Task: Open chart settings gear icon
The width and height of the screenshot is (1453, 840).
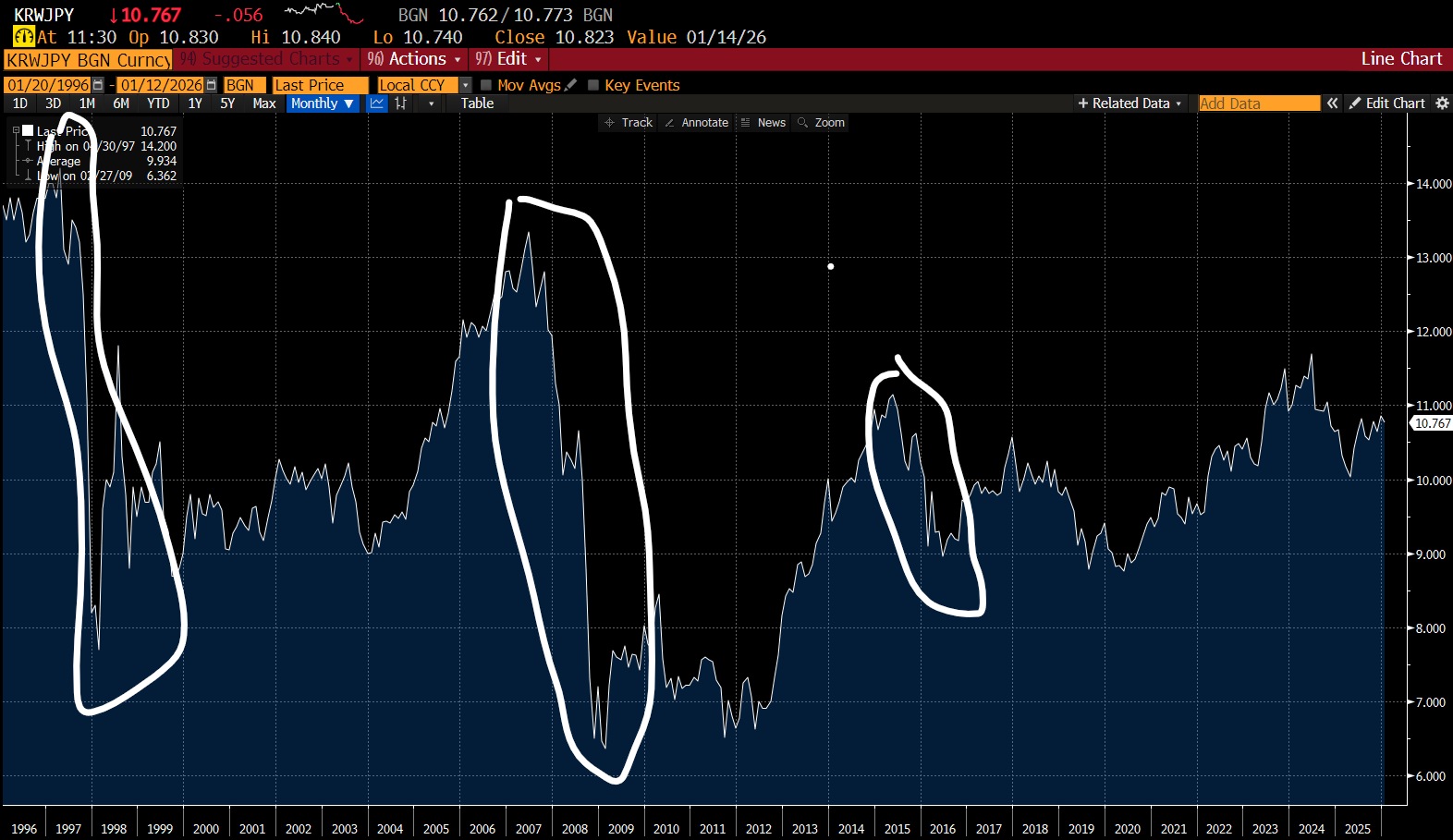Action: (1442, 103)
